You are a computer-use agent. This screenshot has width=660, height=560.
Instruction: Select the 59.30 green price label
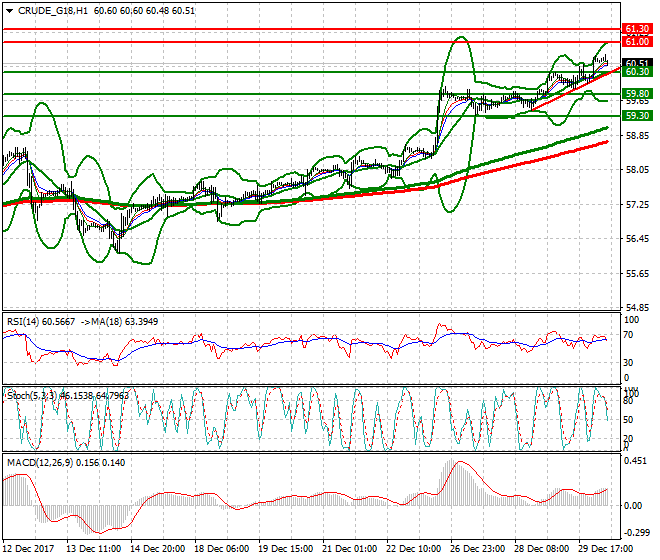(x=637, y=115)
